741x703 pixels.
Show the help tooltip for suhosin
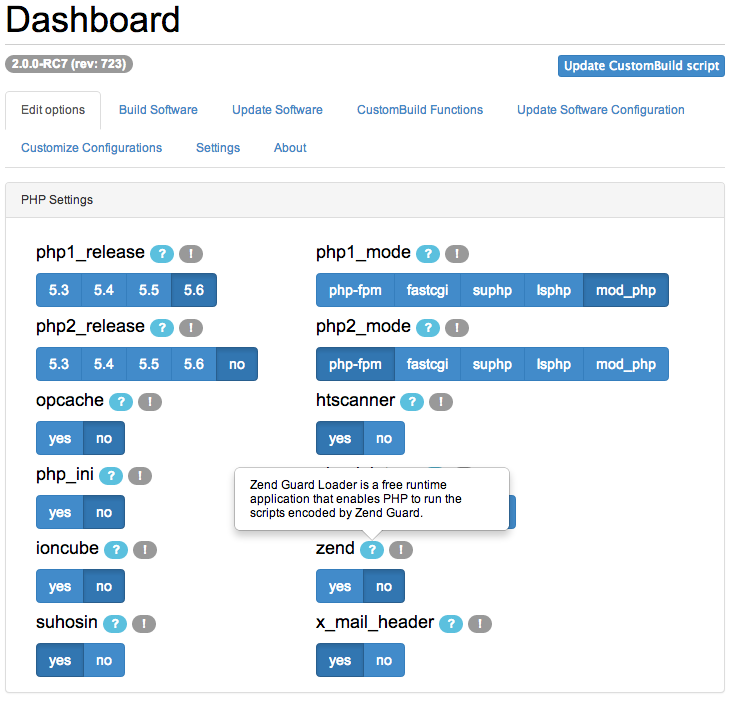coord(115,623)
